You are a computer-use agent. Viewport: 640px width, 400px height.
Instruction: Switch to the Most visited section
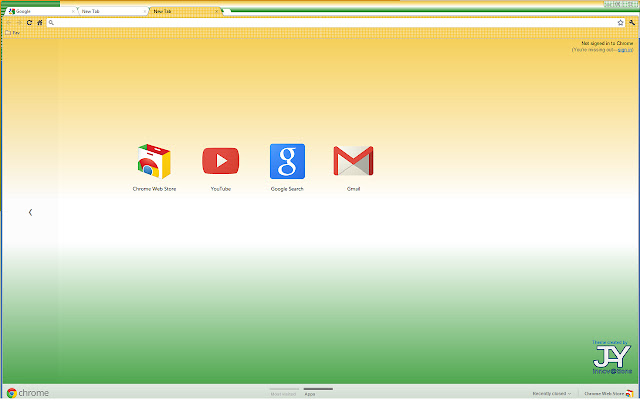pyautogui.click(x=283, y=393)
